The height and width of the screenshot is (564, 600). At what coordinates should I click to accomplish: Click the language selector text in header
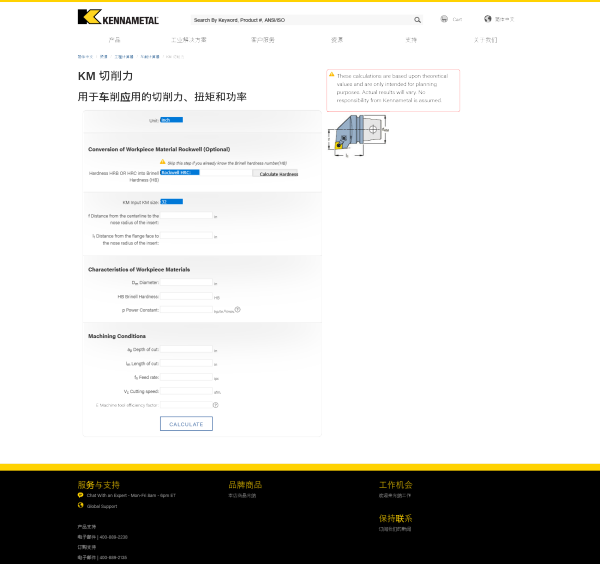[504, 19]
